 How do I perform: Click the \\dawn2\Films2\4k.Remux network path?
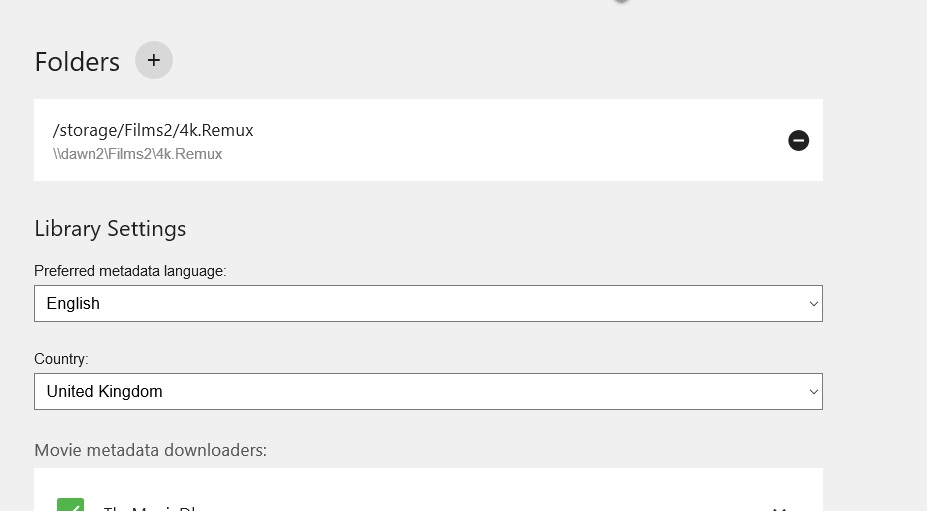point(137,154)
